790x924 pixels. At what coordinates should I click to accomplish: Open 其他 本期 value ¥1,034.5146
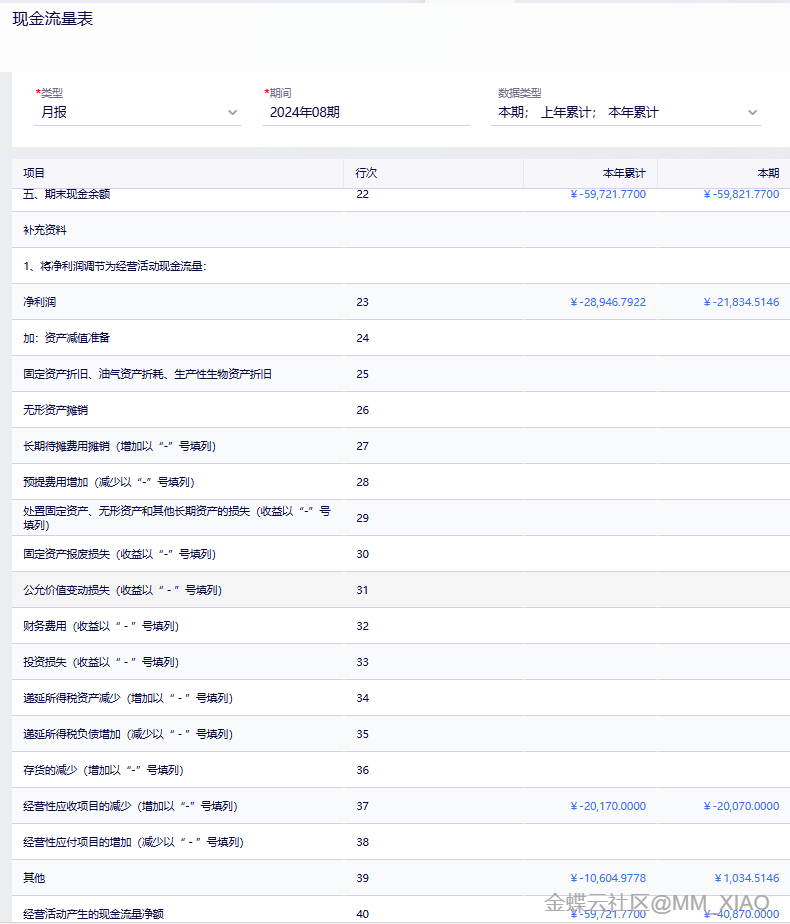click(746, 877)
